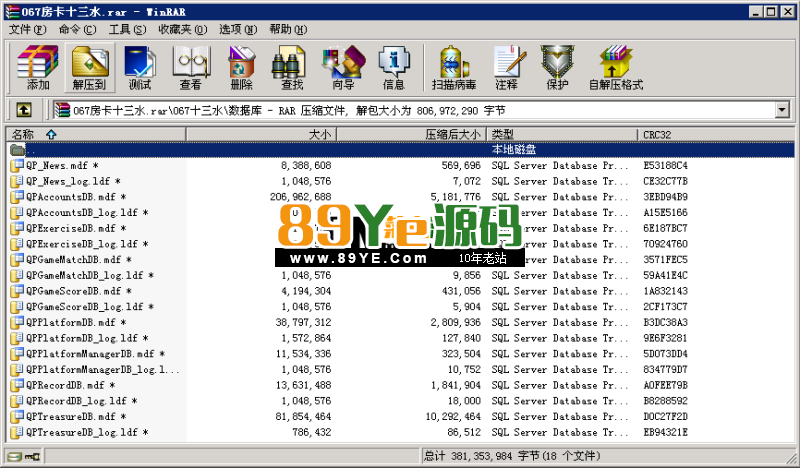
Task: Open the Favorites (收藏夹) menu
Action: tap(183, 29)
